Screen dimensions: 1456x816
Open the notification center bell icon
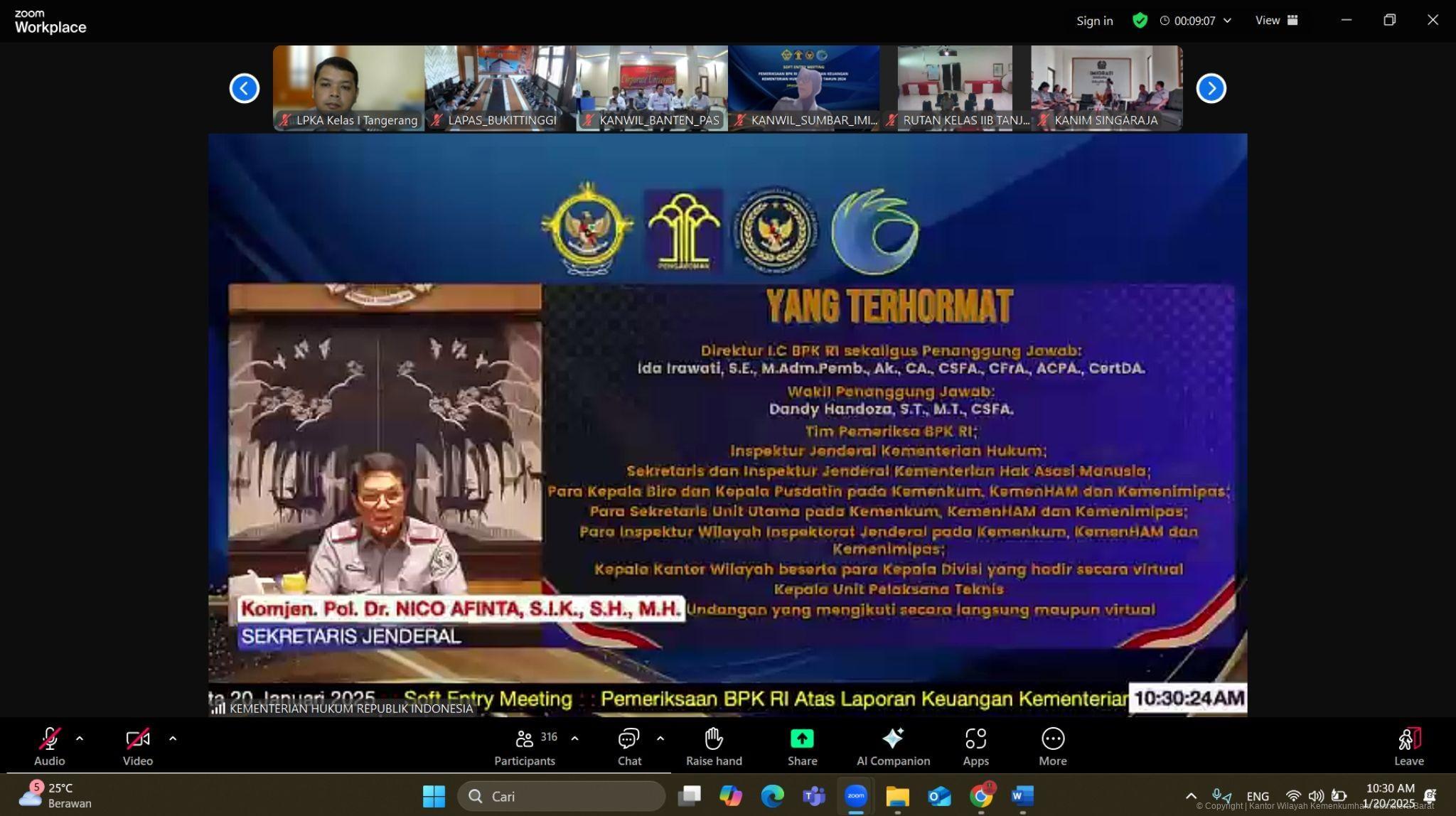[x=1430, y=796]
